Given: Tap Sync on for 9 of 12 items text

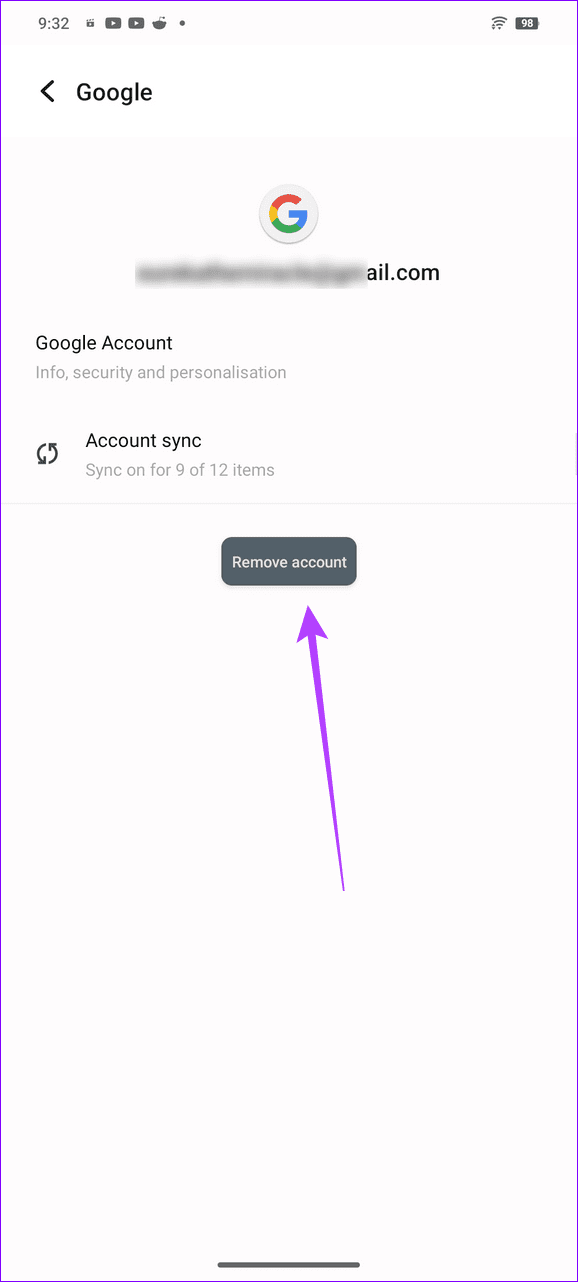Looking at the screenshot, I should tap(180, 470).
